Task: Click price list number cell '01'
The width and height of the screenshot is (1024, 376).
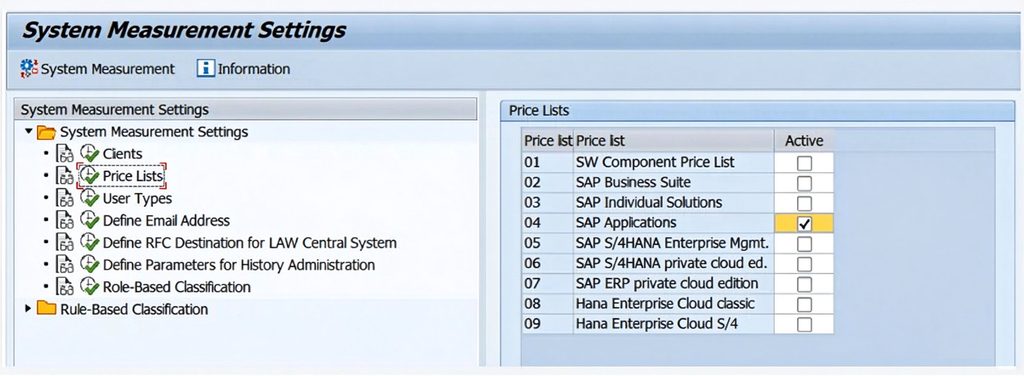Action: click(x=547, y=163)
